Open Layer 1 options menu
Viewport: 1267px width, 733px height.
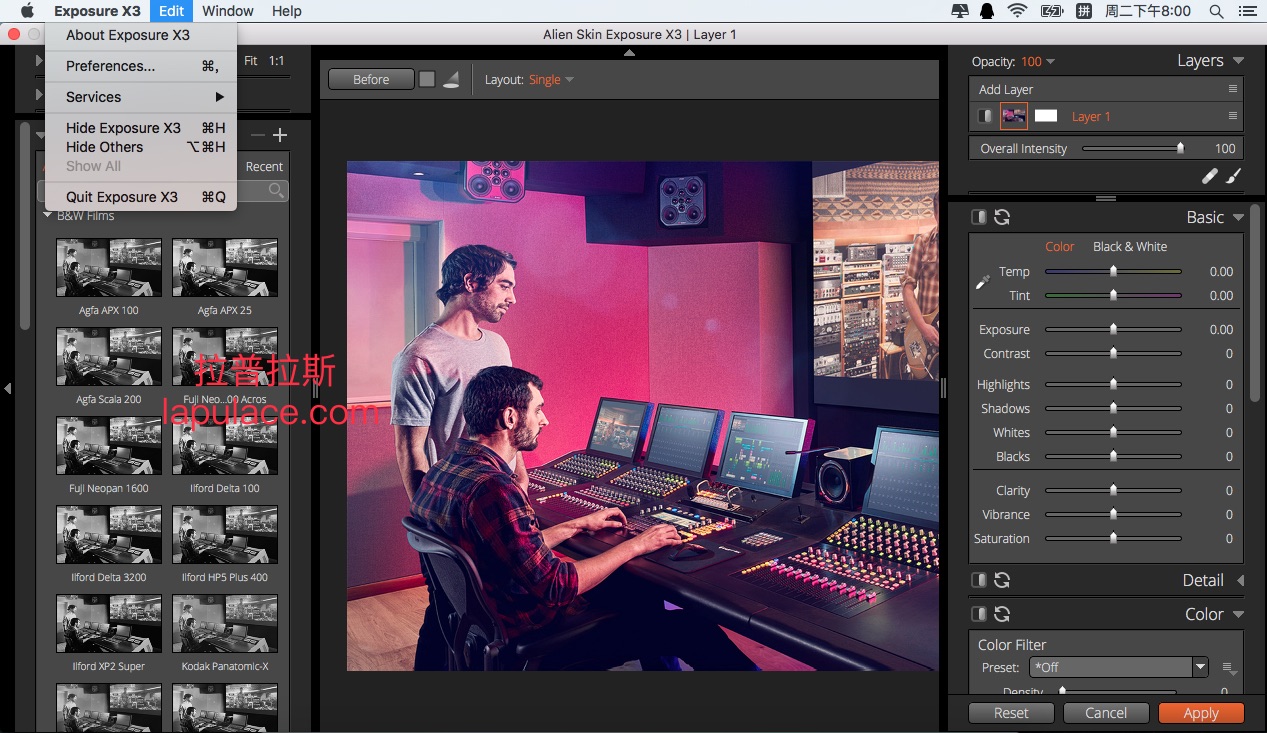pos(1233,116)
